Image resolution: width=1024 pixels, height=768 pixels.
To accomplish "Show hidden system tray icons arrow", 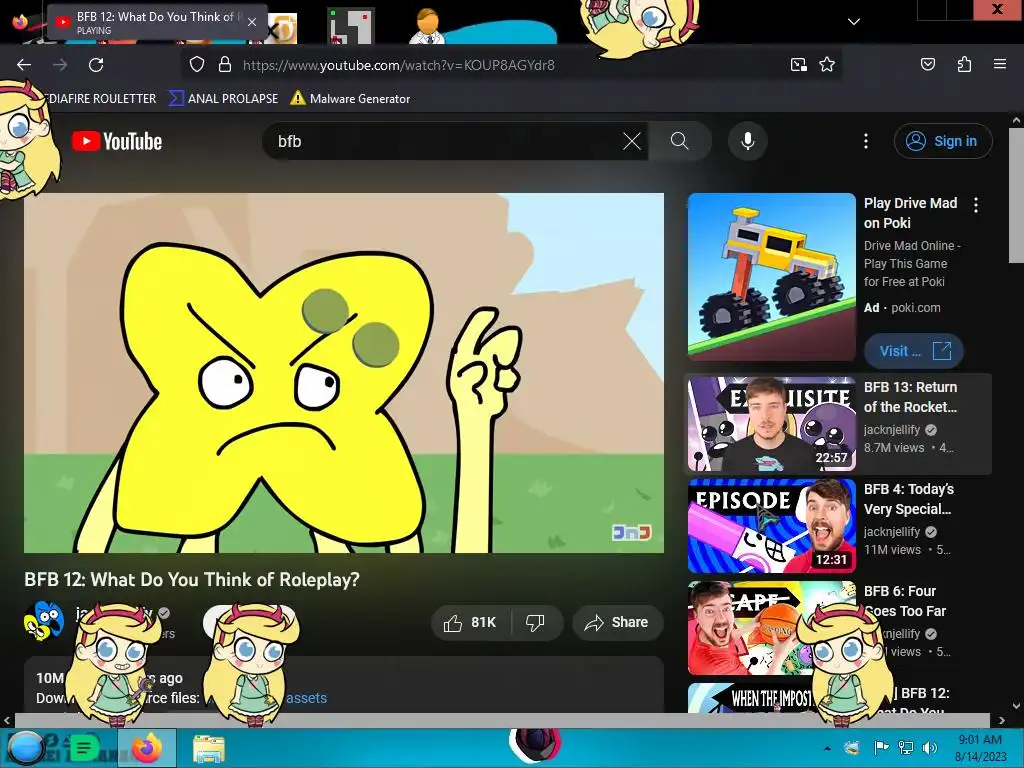I will (x=827, y=748).
